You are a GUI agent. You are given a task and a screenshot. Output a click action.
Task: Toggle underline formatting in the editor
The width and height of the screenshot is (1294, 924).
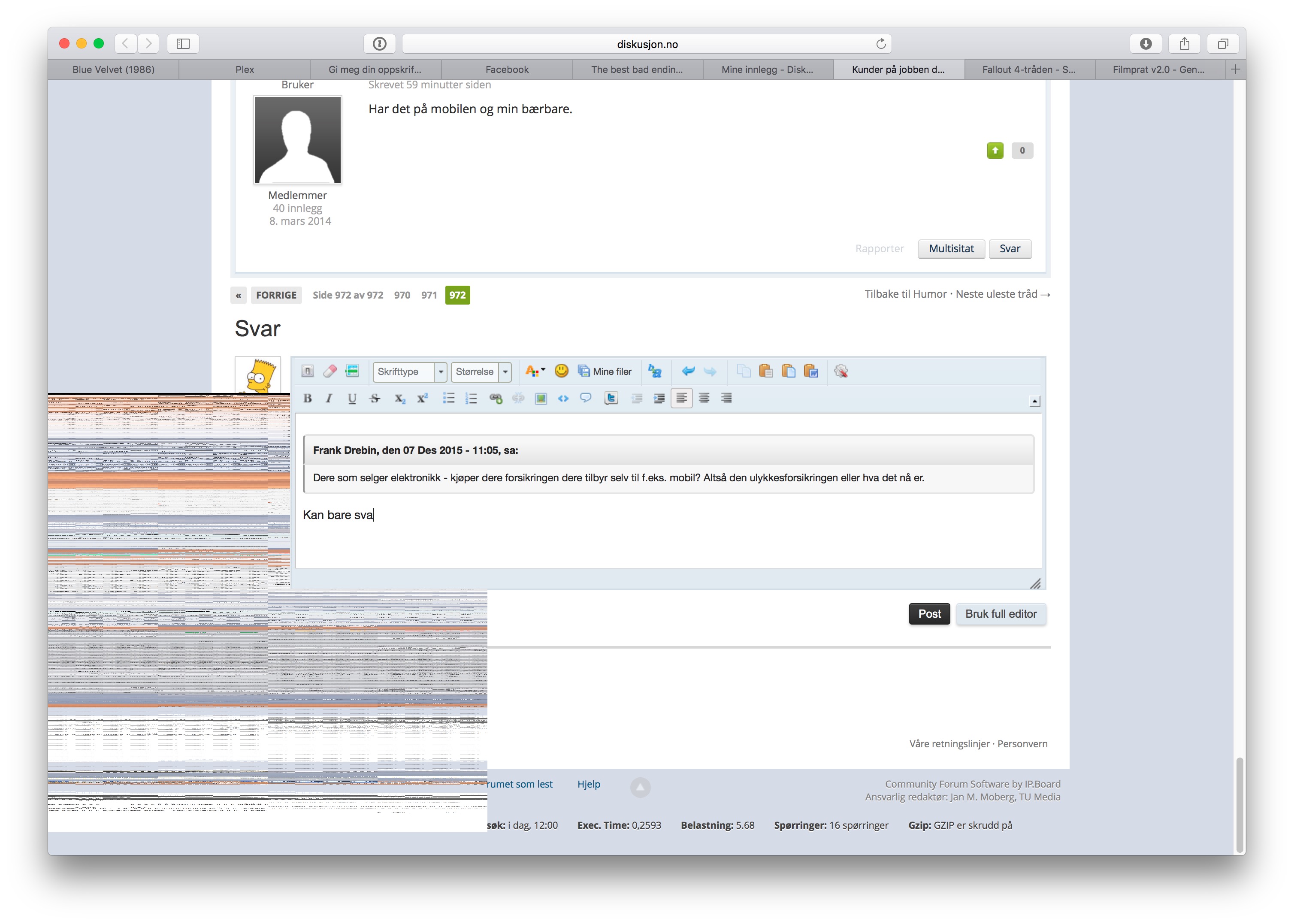tap(352, 398)
